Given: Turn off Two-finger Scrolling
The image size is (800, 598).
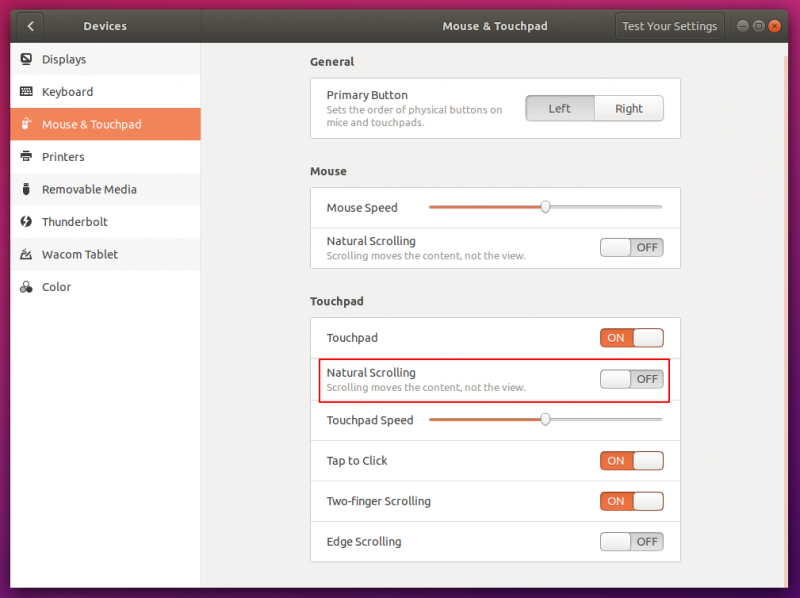Looking at the screenshot, I should click(631, 501).
